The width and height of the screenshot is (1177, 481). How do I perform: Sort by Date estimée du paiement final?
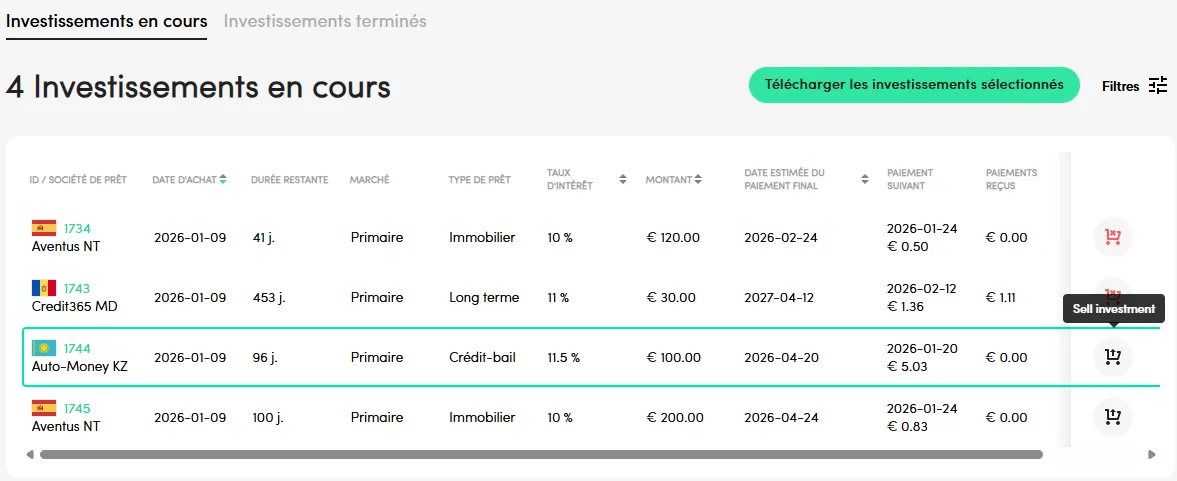(865, 180)
